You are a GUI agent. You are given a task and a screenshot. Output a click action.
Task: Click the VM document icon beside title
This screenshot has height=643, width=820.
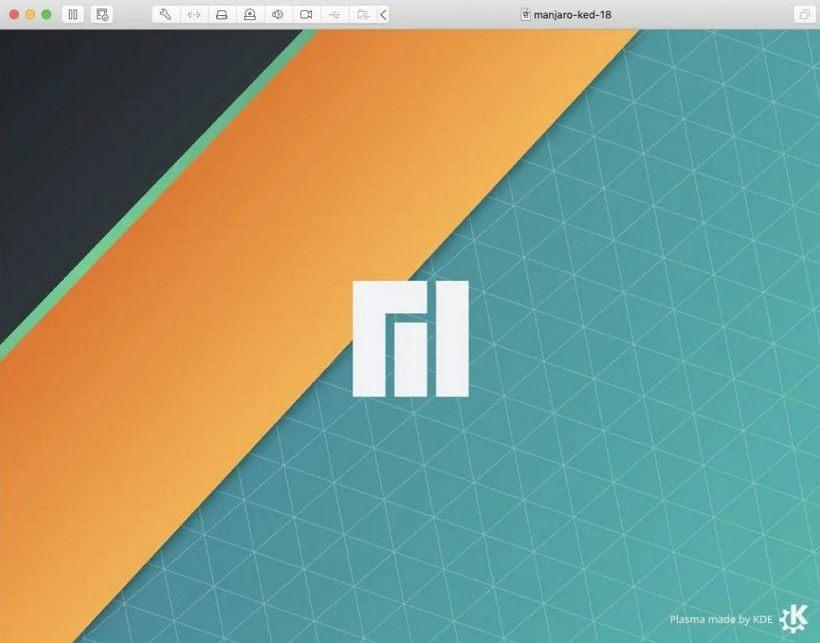(526, 15)
